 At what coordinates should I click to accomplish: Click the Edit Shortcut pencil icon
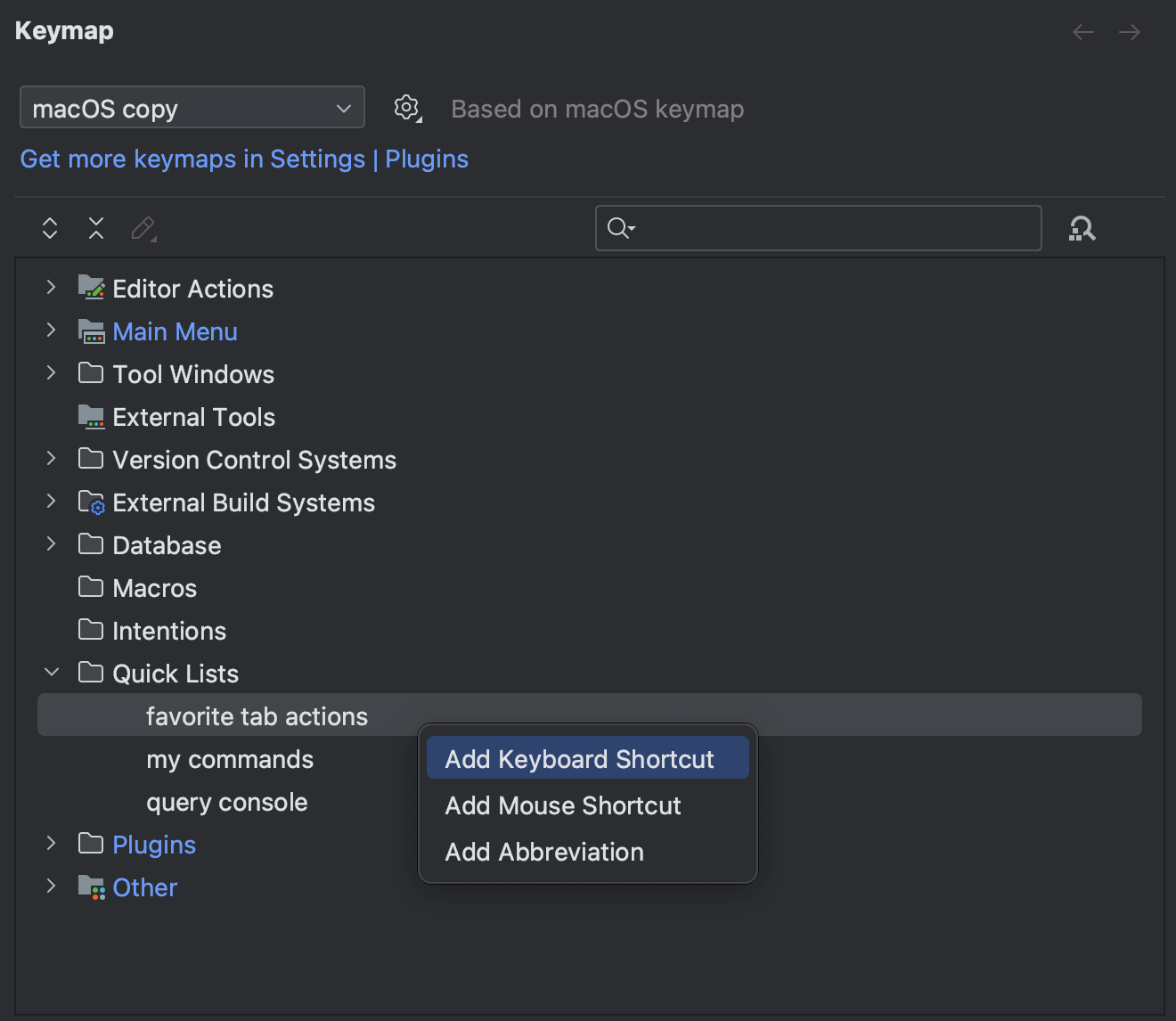pos(143,228)
